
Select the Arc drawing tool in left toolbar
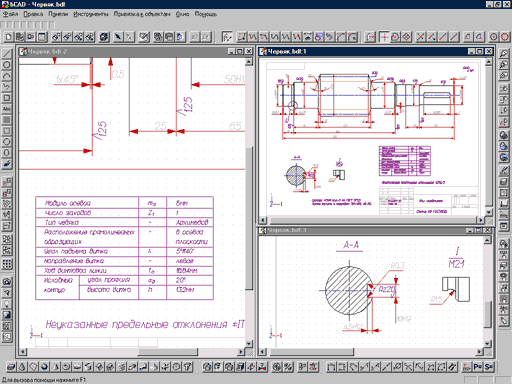[x=7, y=75]
